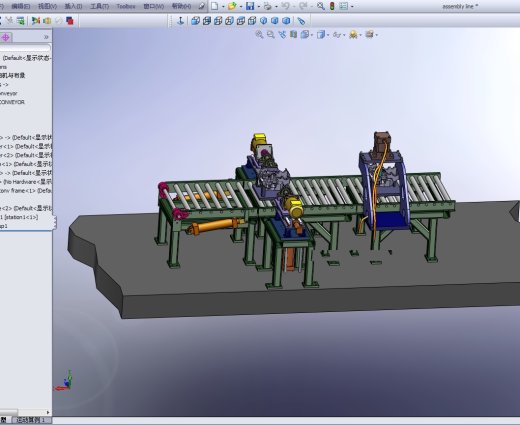Open dropdown arrow next to Save icon
520x425 pixels.
258,6
